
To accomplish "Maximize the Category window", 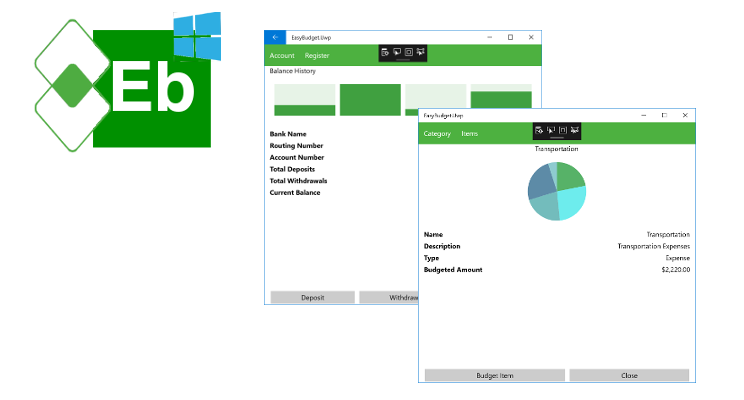I will [664, 115].
